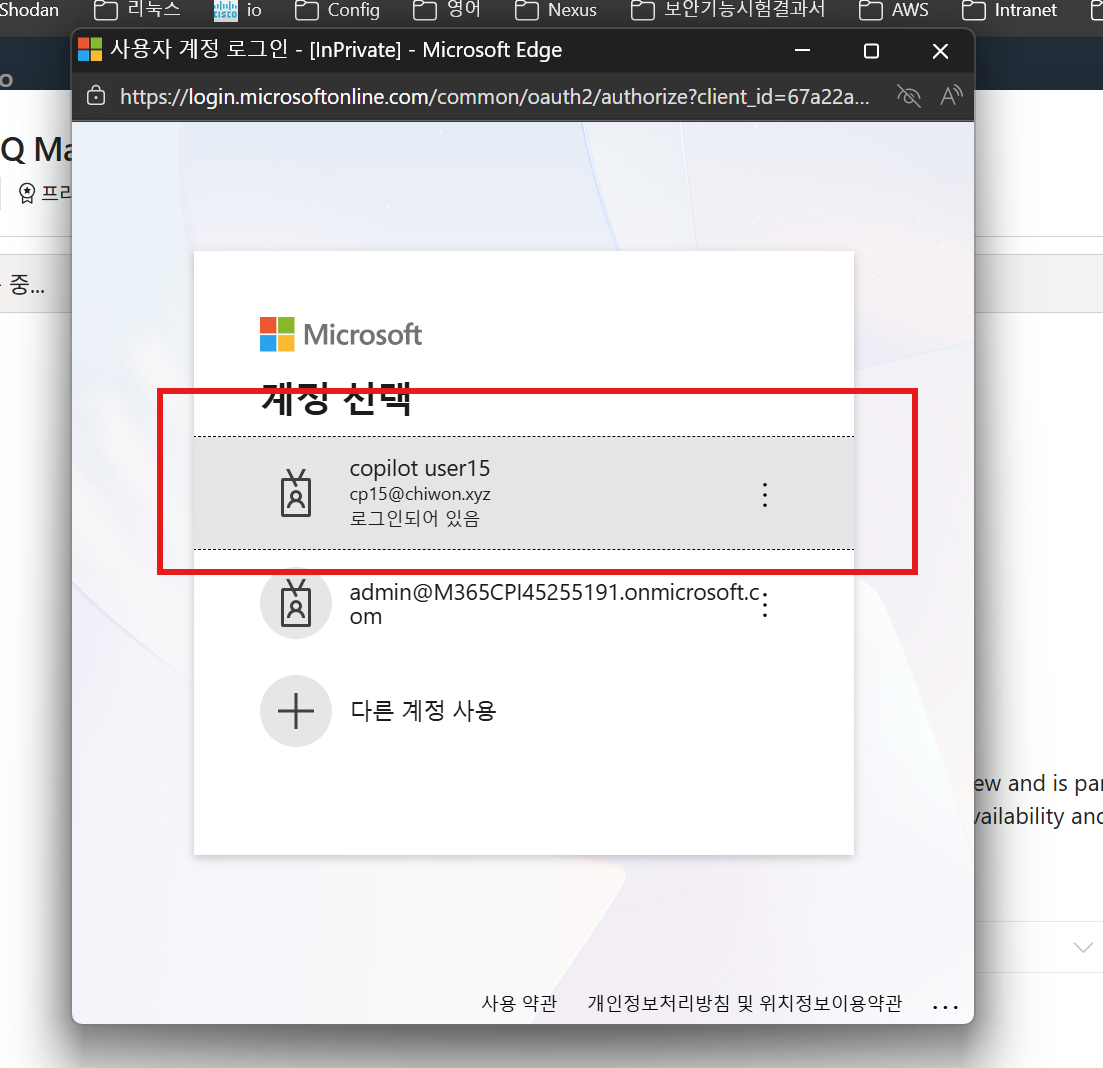Open the Config bookmarks folder

(x=337, y=10)
